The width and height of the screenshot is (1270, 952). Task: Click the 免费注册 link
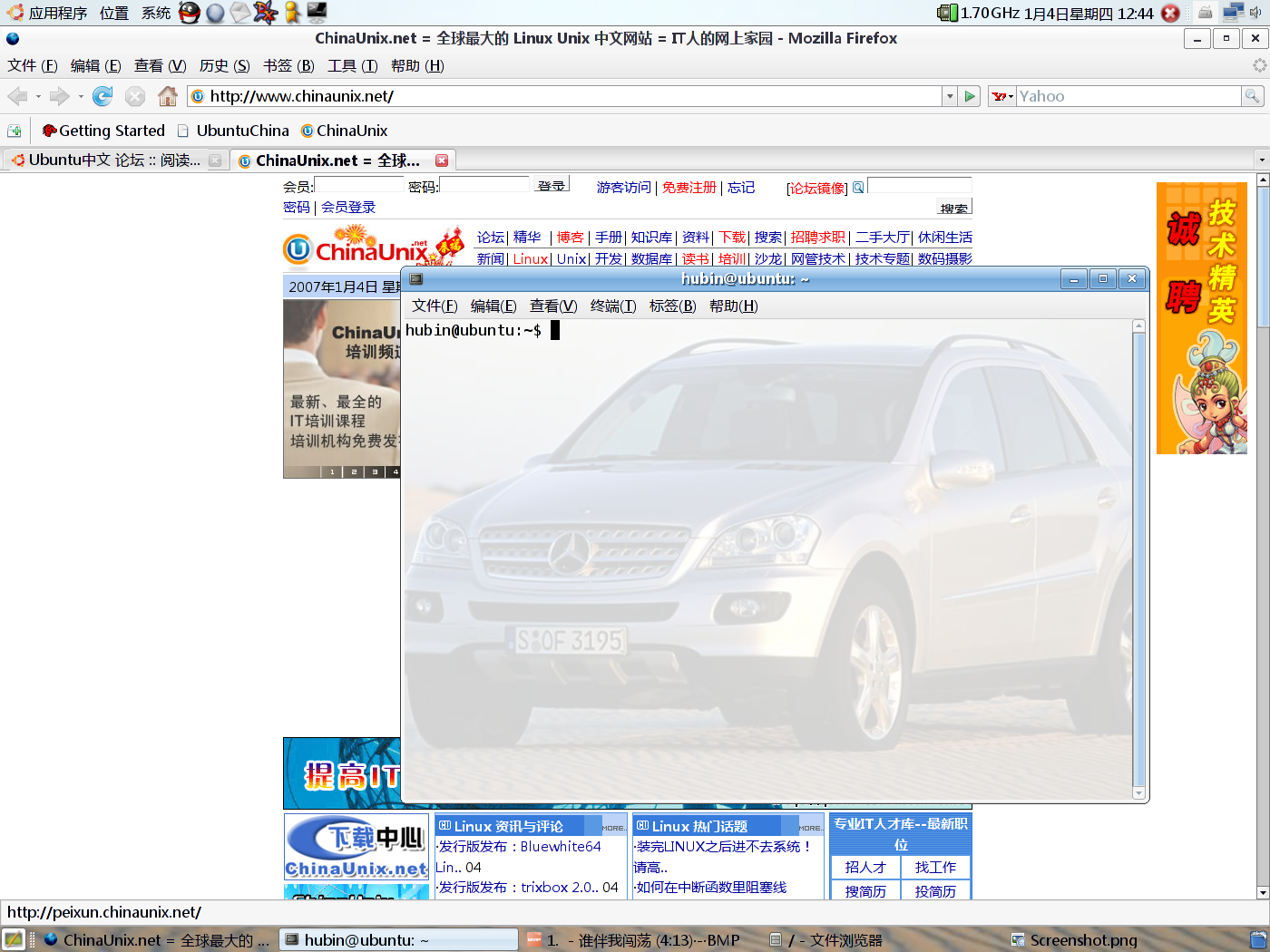[x=689, y=188]
